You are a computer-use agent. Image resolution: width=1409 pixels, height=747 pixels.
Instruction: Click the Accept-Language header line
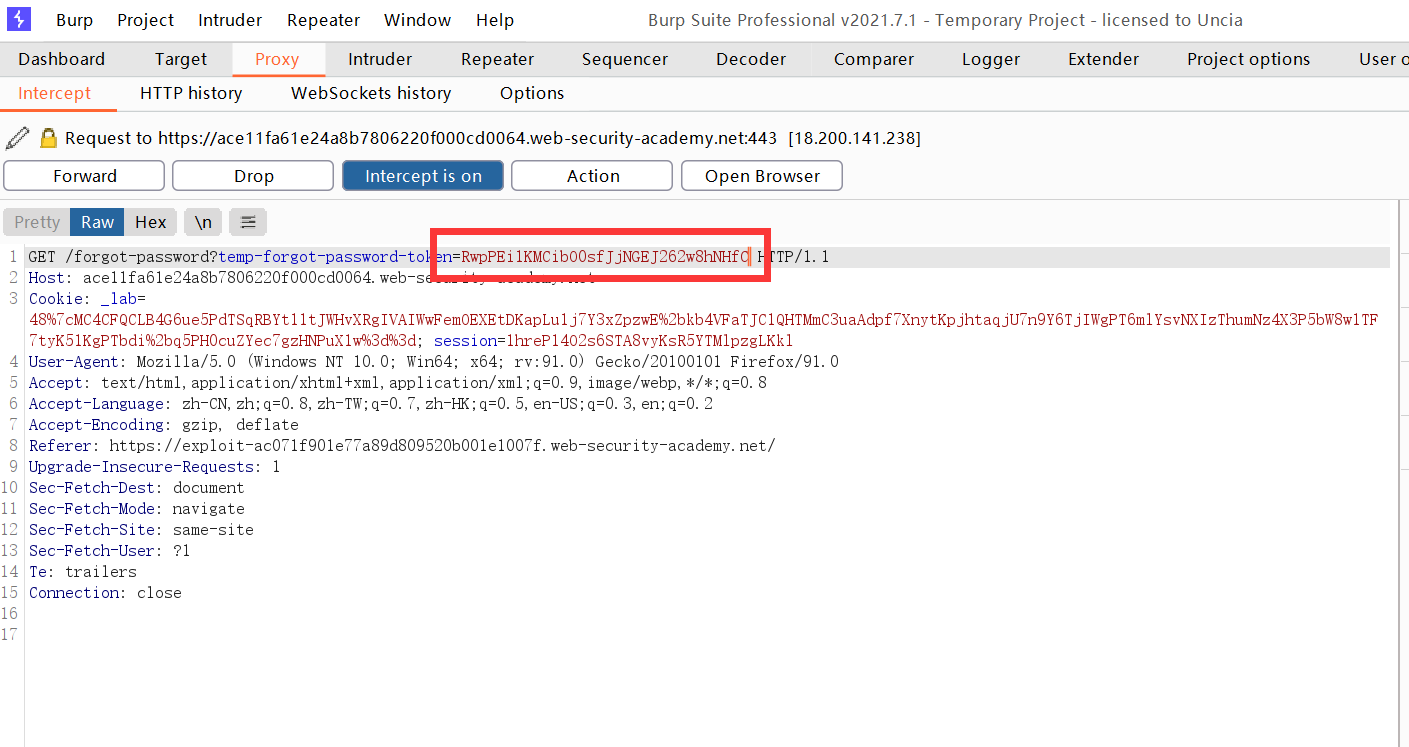pyautogui.click(x=371, y=404)
